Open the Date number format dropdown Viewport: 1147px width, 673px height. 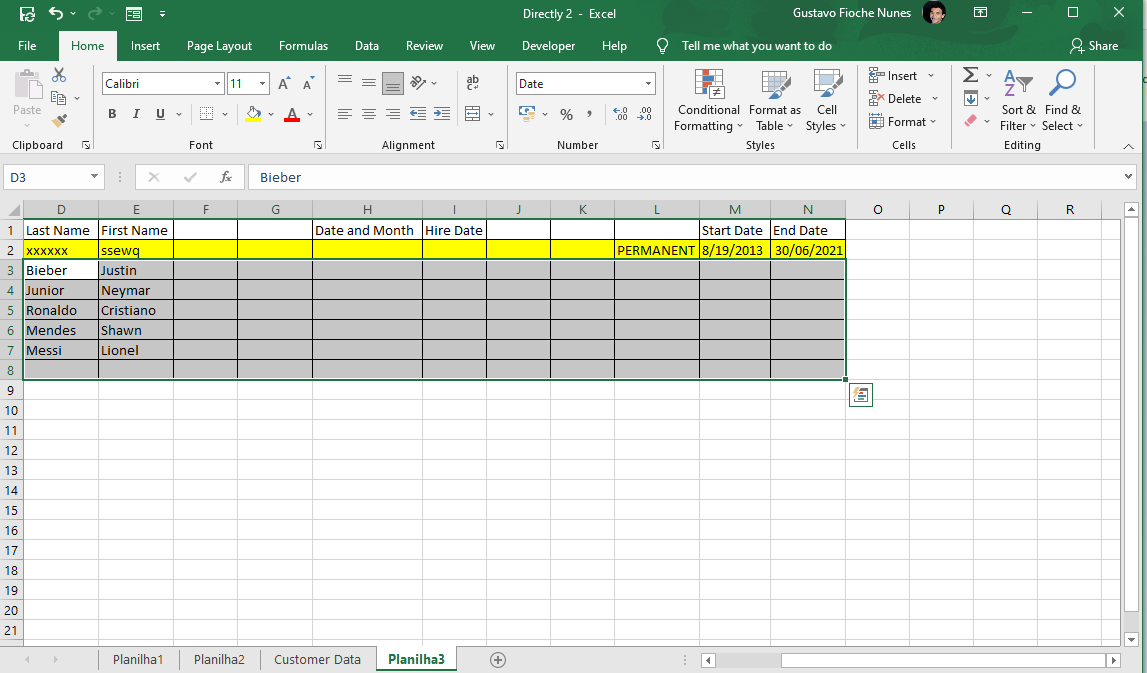pyautogui.click(x=648, y=83)
